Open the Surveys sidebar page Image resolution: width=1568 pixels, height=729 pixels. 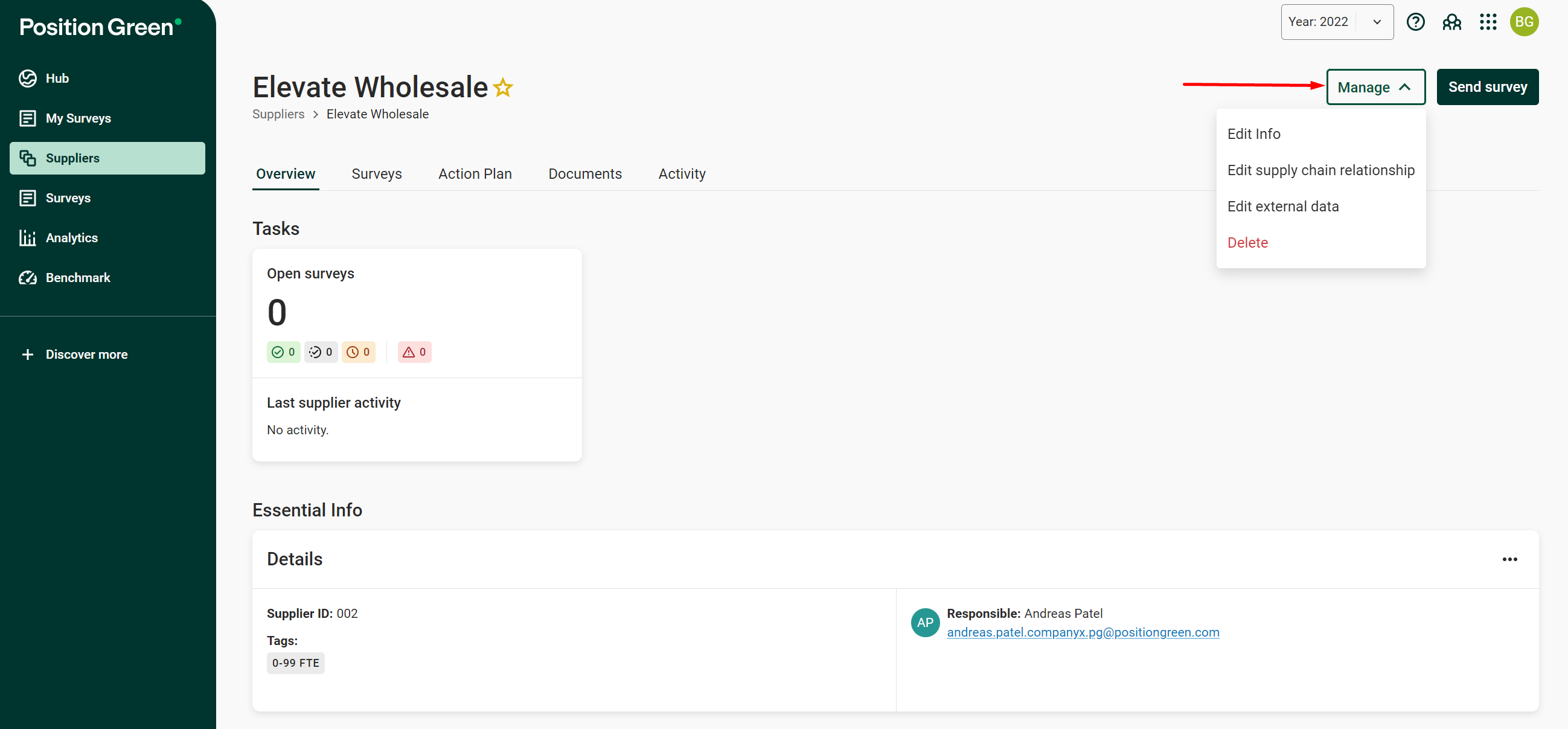[107, 198]
